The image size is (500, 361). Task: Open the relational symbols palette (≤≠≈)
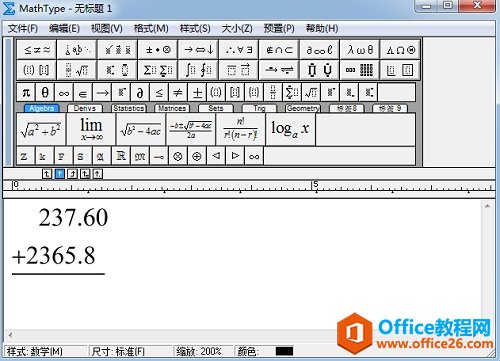tap(37, 50)
